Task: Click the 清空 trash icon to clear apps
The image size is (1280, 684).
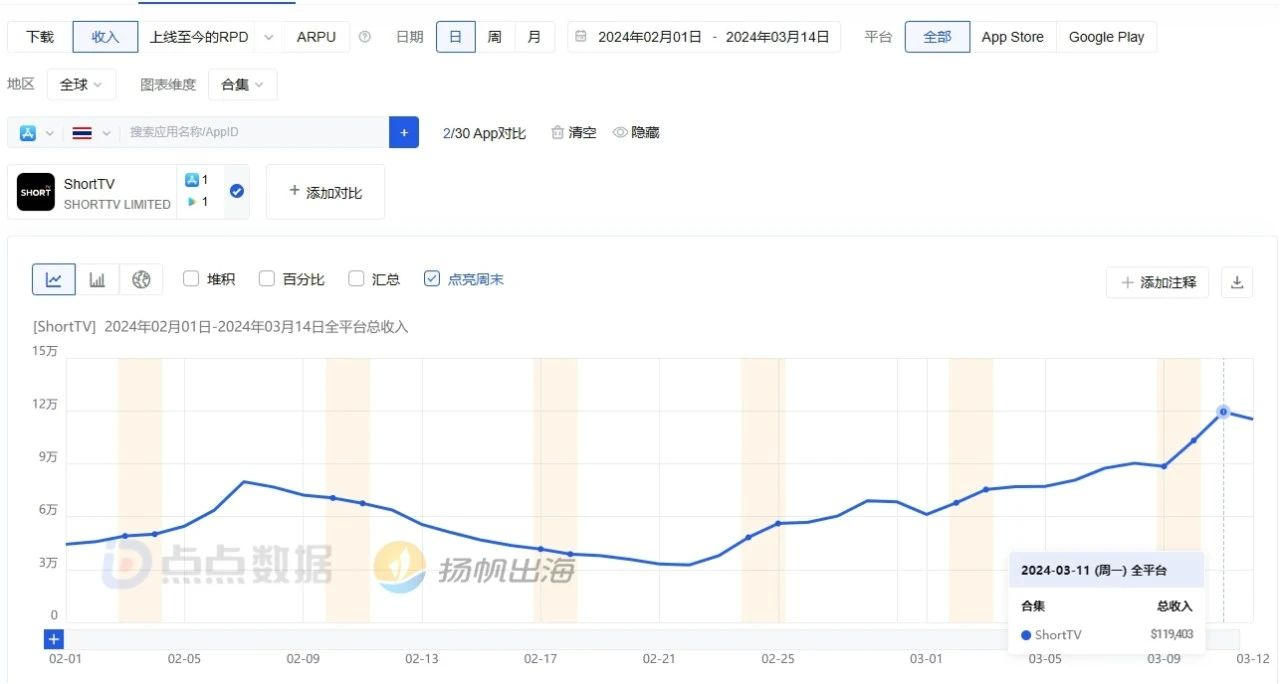Action: click(x=557, y=131)
